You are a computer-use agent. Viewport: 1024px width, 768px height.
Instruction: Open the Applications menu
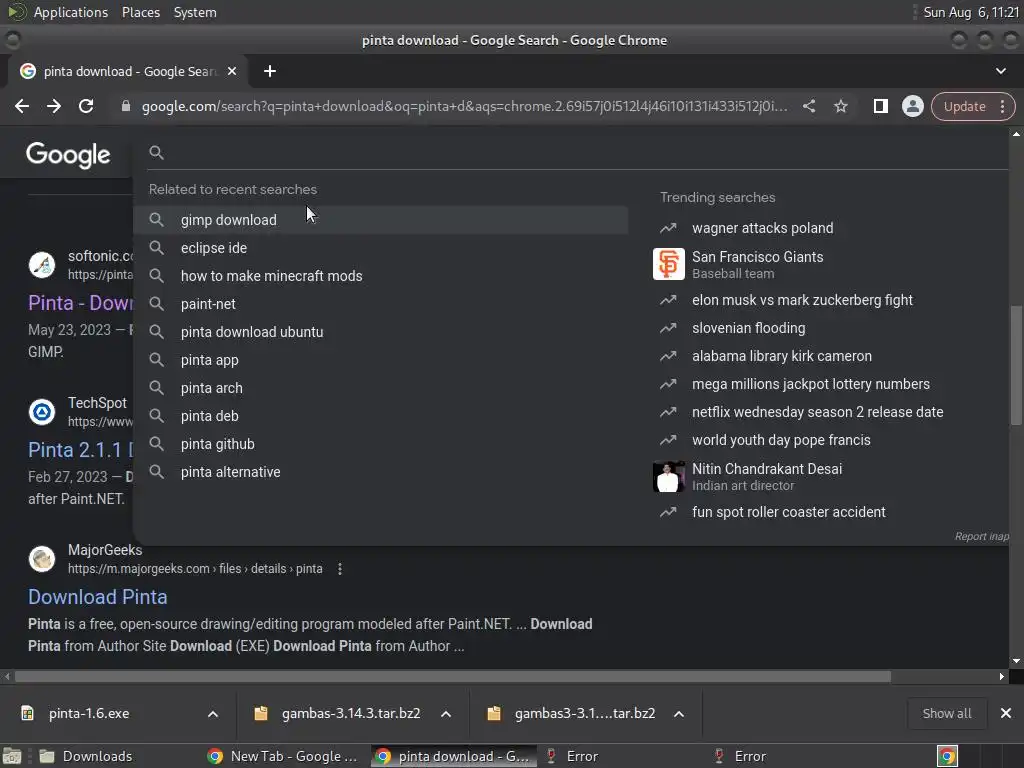click(71, 12)
